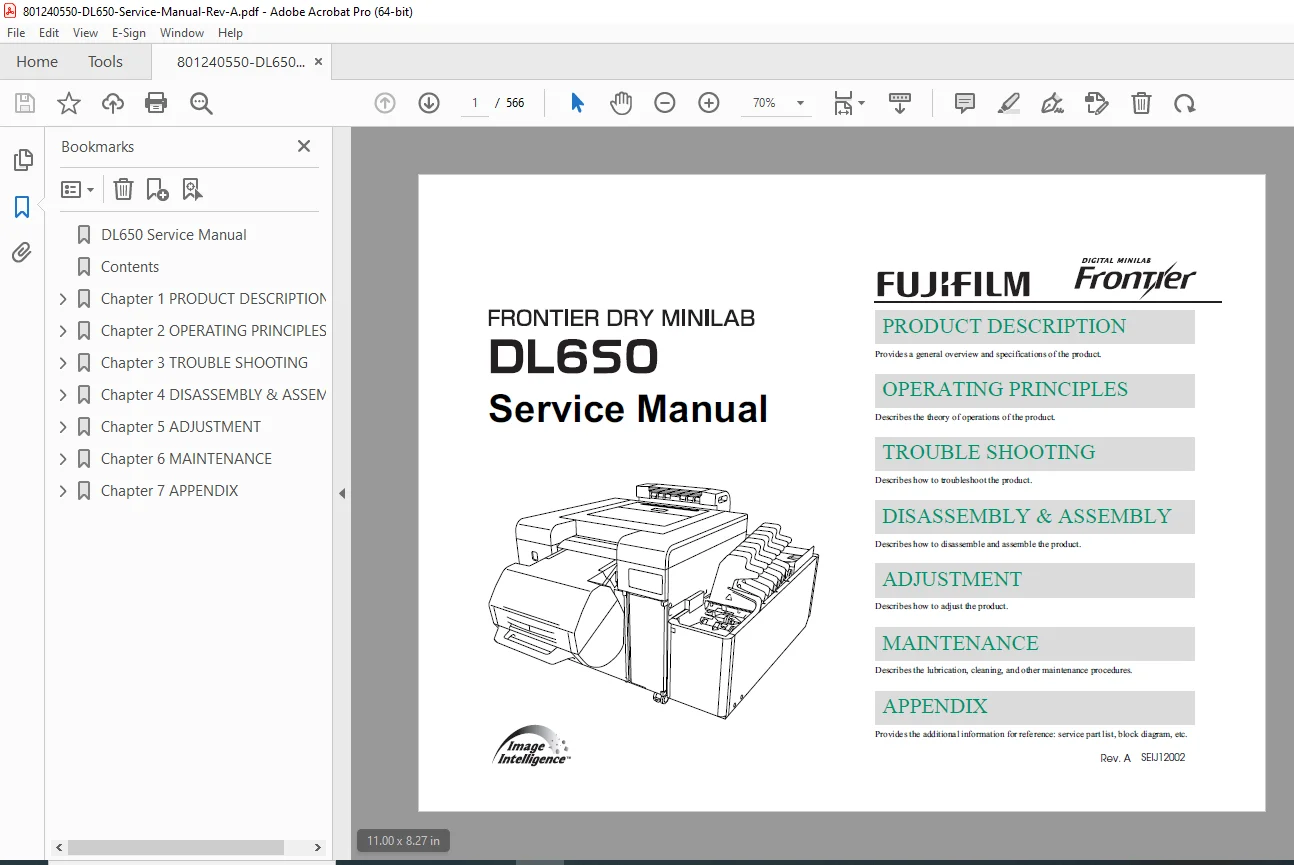The width and height of the screenshot is (1294, 865).
Task: Open the View menu
Action: point(85,33)
